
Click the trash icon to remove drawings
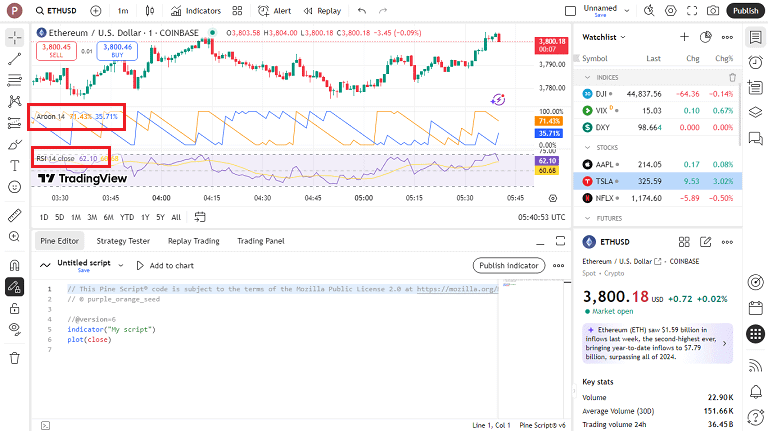pyautogui.click(x=14, y=357)
